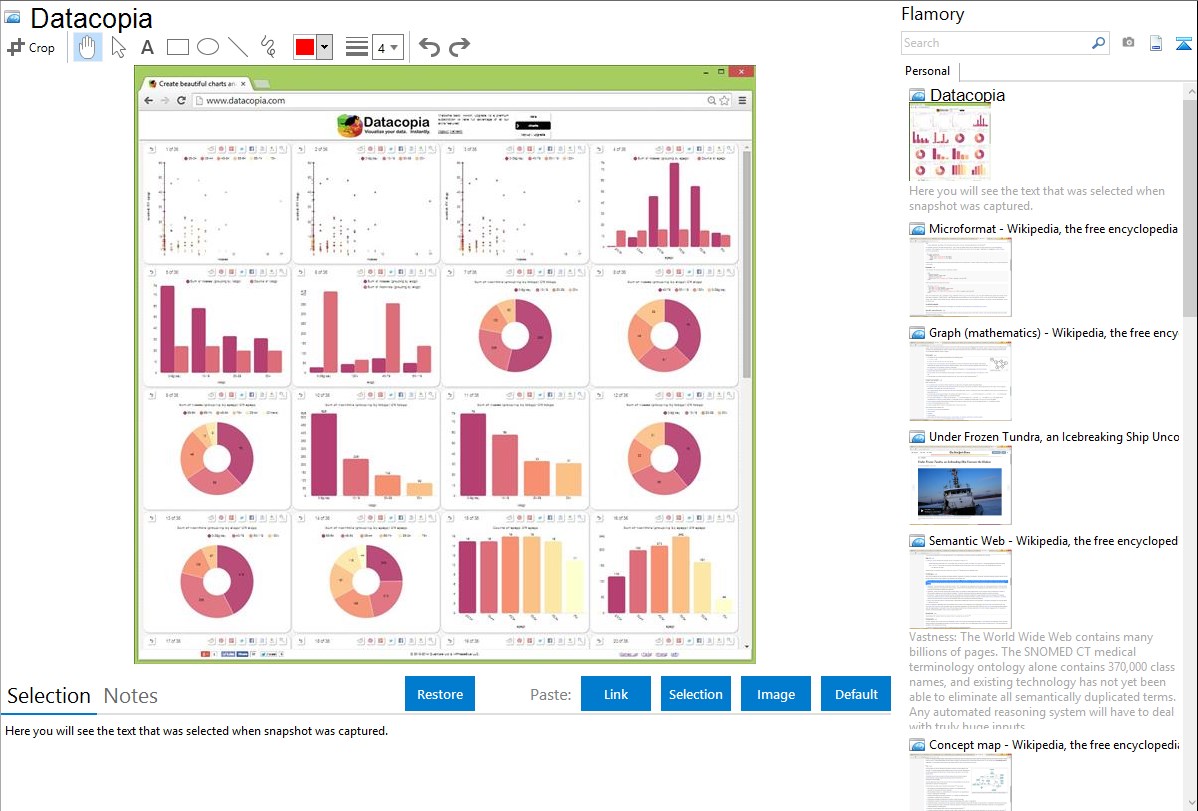
Task: Click the browser reload icon in screenshot
Action: 181,100
